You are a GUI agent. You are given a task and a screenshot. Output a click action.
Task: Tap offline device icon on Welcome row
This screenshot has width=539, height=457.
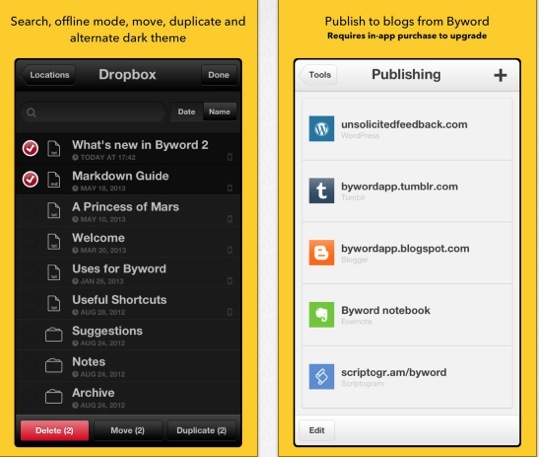[230, 250]
